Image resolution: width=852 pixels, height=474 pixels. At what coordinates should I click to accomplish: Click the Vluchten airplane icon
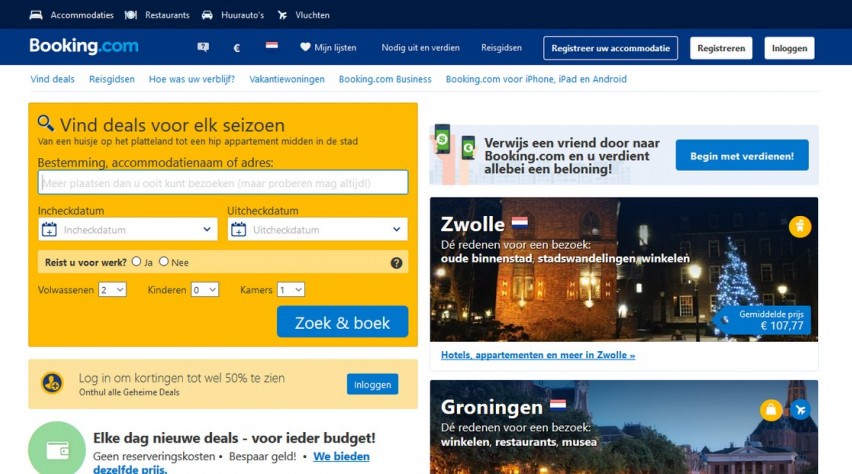click(282, 15)
